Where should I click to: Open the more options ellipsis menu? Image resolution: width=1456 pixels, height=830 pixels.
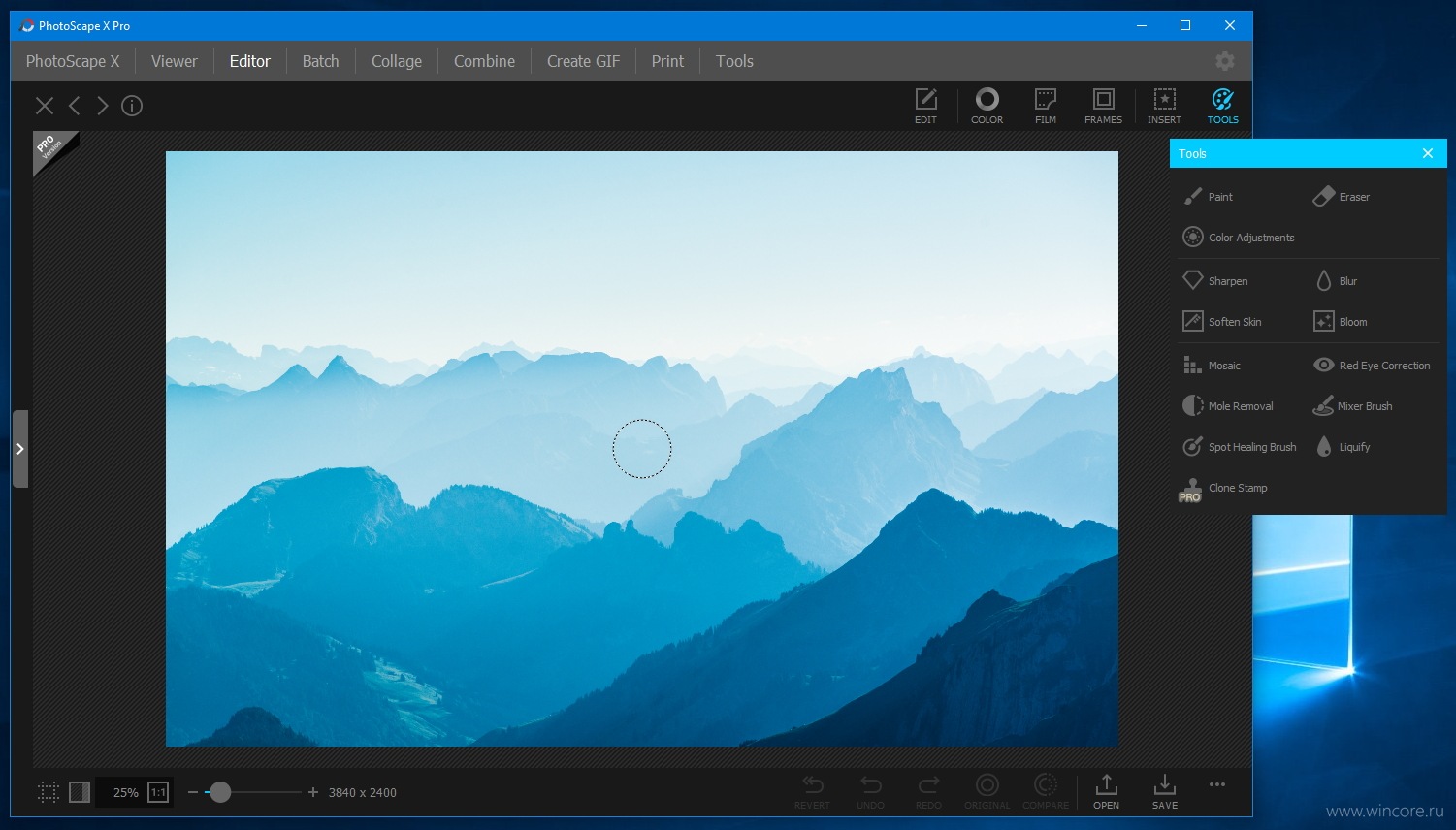point(1217,784)
